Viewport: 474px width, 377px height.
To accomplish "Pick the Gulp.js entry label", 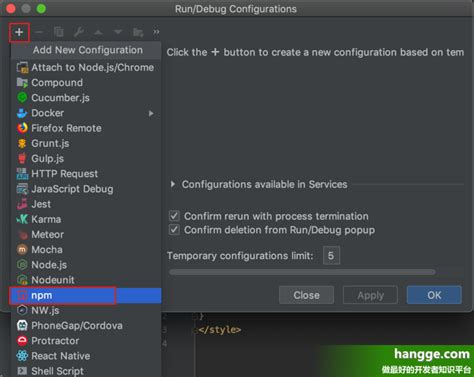I will click(47, 159).
